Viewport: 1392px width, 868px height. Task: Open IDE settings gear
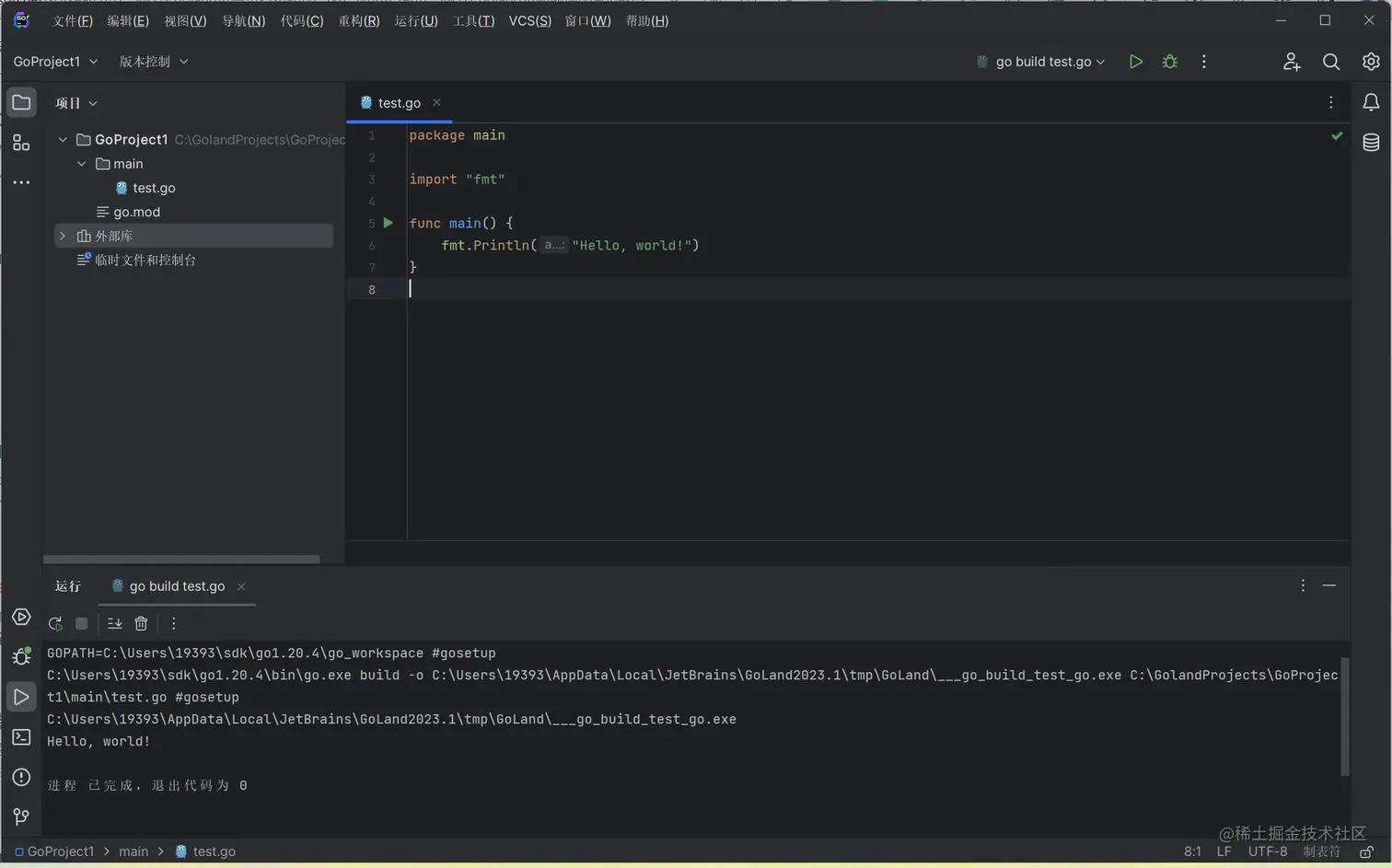pos(1371,62)
